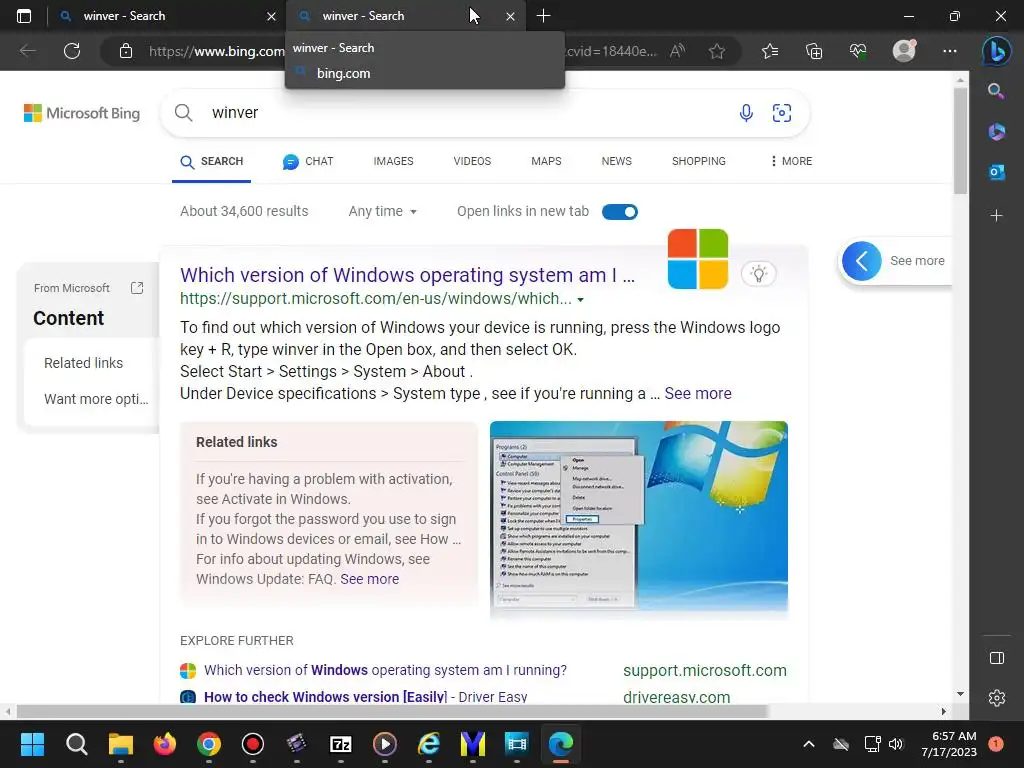This screenshot has width=1024, height=768.
Task: Open sidebar settings gear
Action: [997, 698]
